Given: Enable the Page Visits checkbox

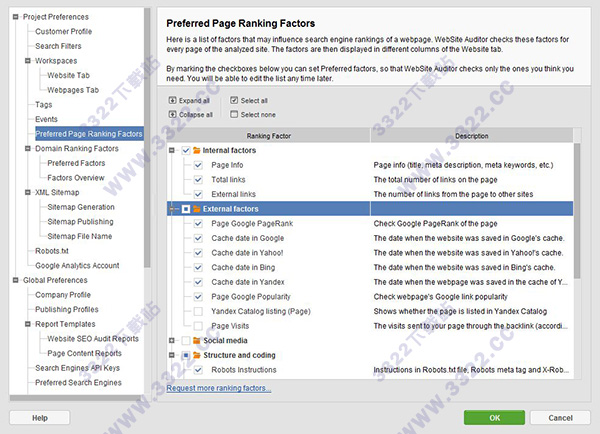Looking at the screenshot, I should (198, 326).
